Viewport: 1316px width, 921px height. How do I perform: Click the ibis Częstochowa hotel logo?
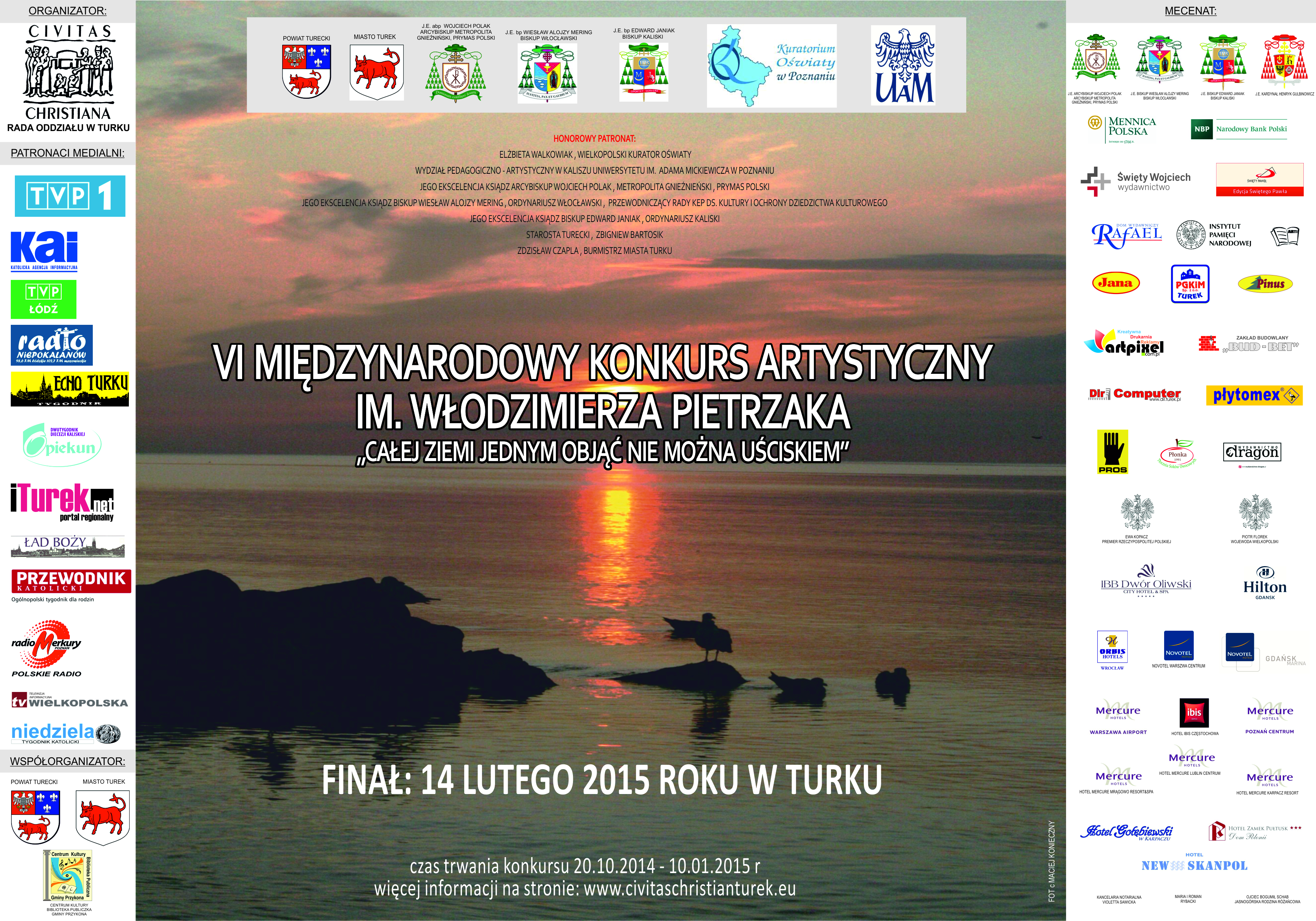[1194, 713]
